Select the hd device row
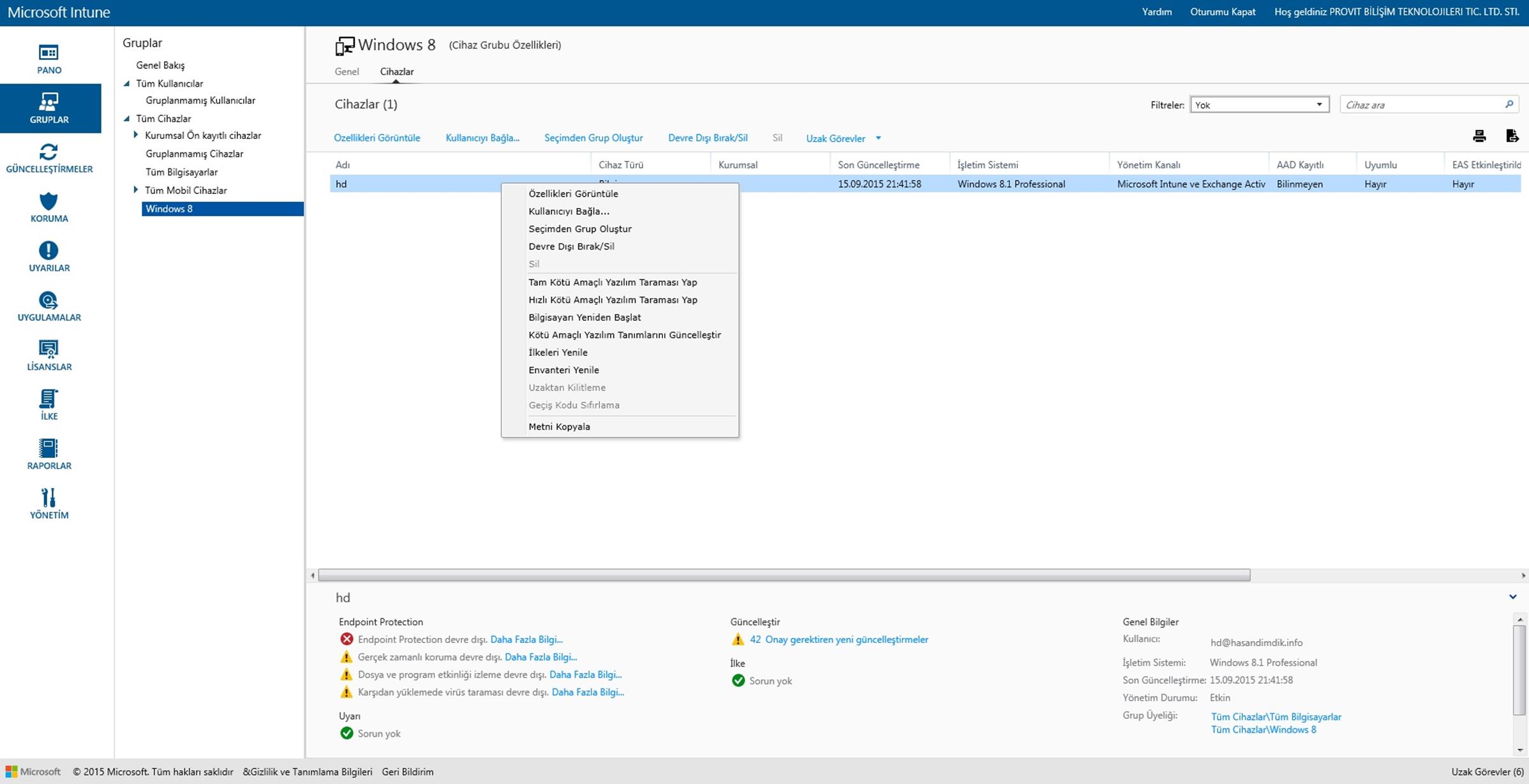The height and width of the screenshot is (784, 1529). pos(925,184)
